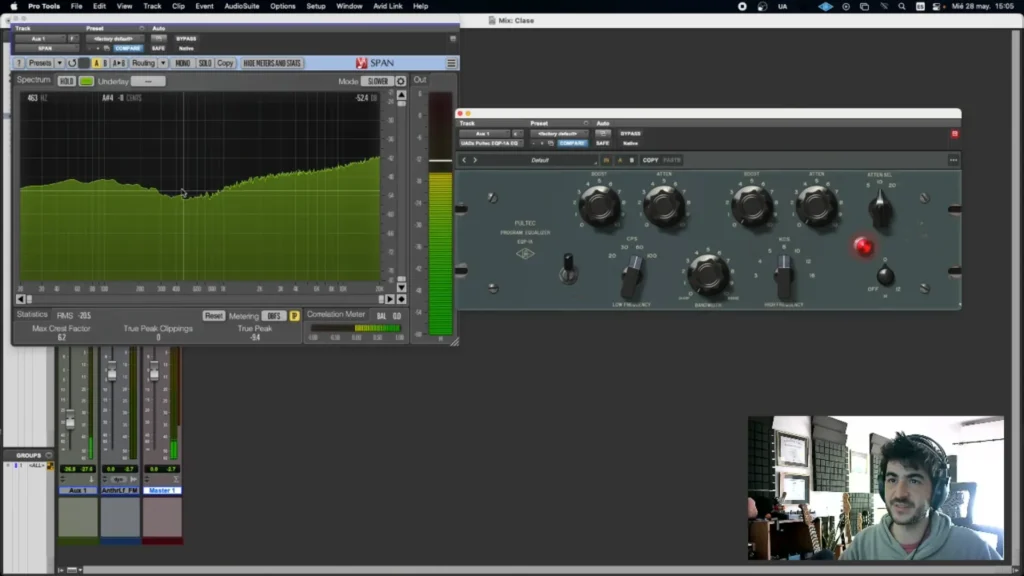The height and width of the screenshot is (576, 1024).
Task: Toggle MONO in SPAN toolbar
Action: point(183,63)
